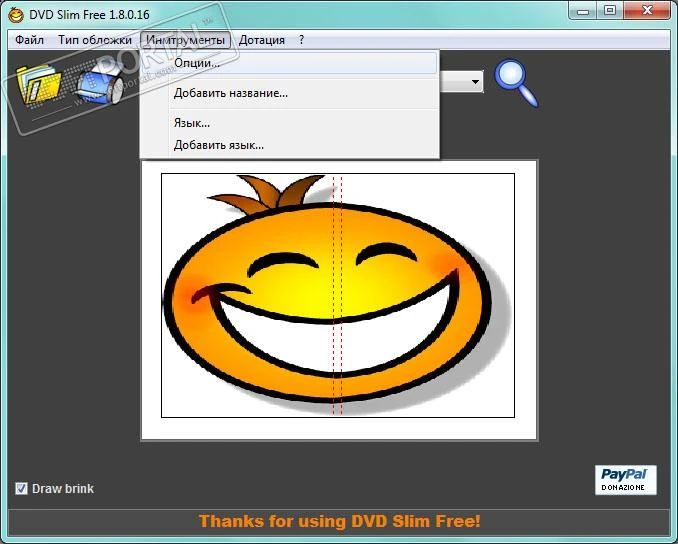
Task: Click the PayPal donation icon
Action: click(625, 479)
